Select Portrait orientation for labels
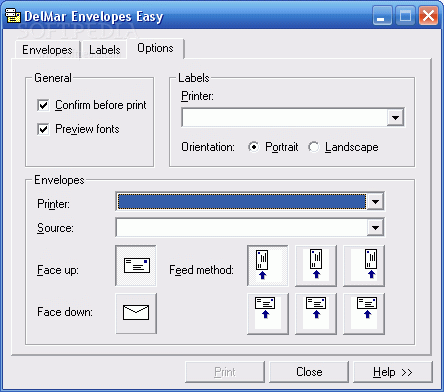Screen dimensions: 444x392 254,147
